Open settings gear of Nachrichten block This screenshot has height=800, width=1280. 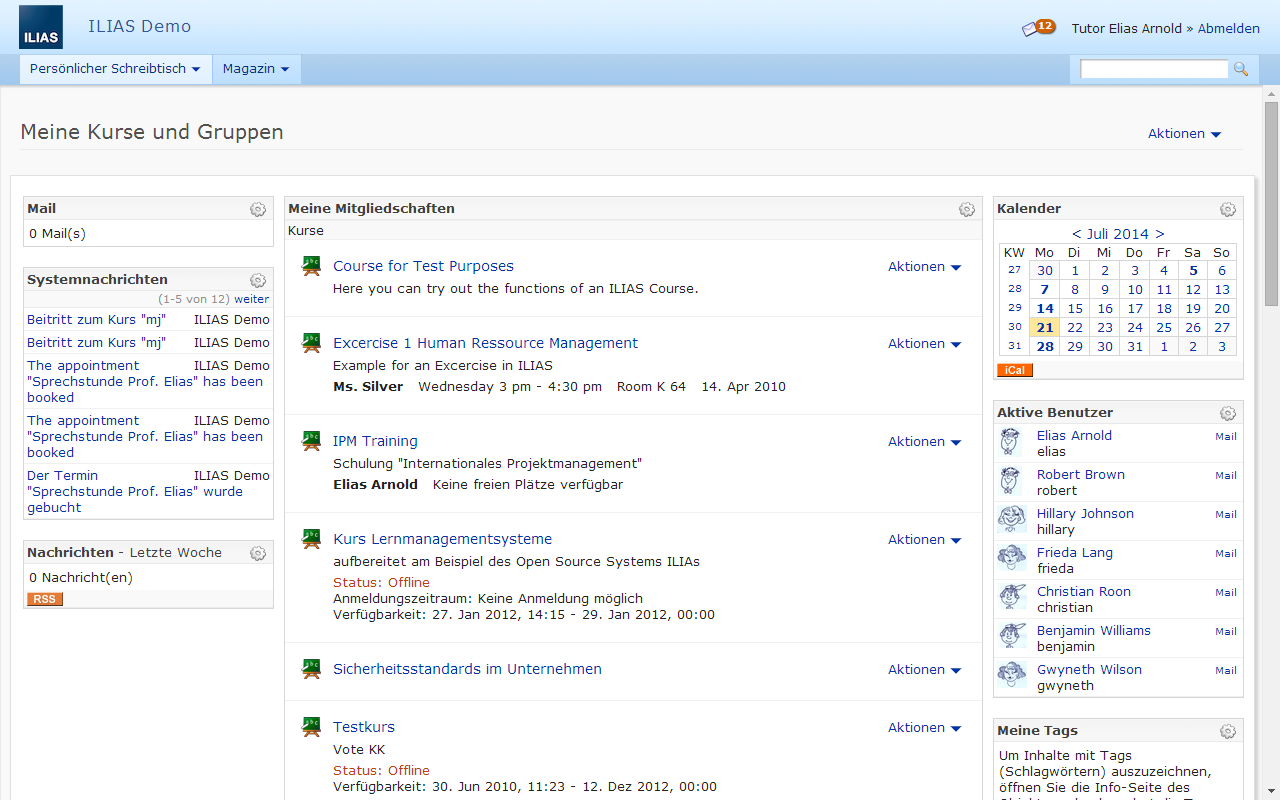click(x=258, y=553)
